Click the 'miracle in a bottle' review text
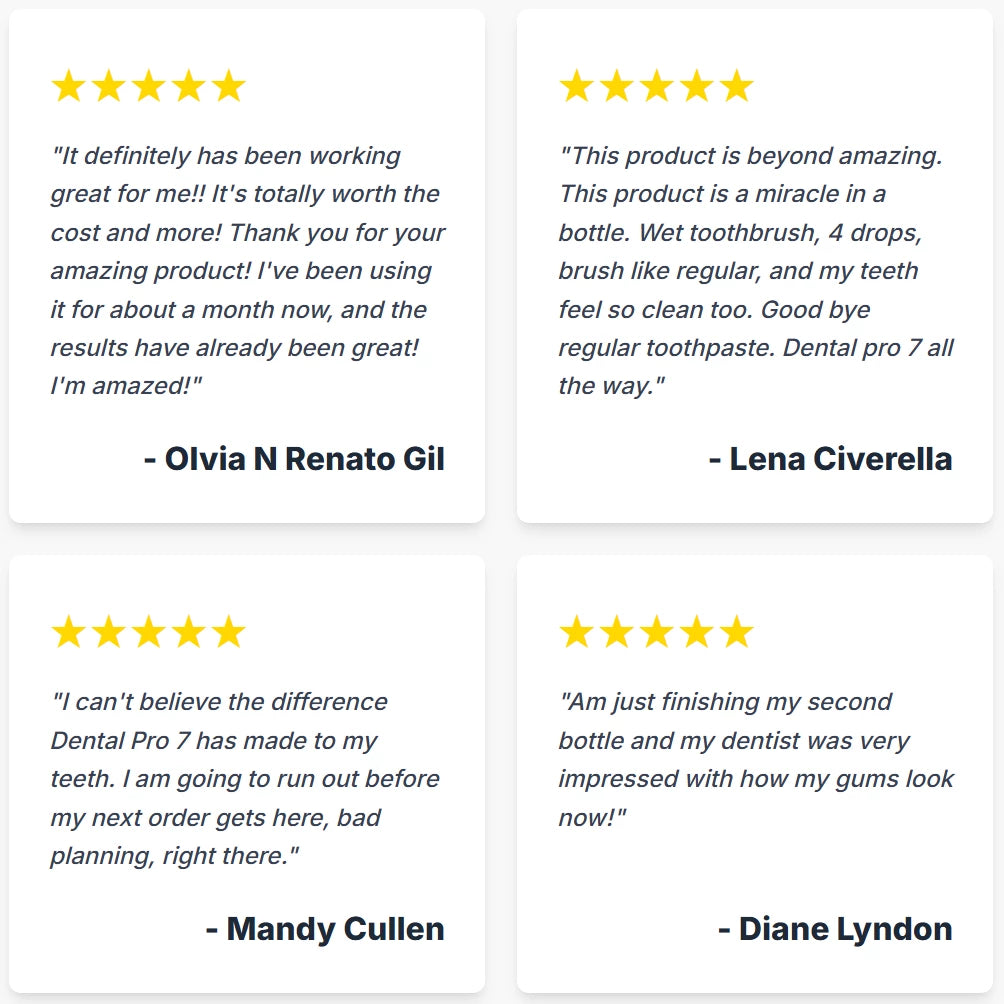Screen dimensions: 1004x1004 (x=755, y=270)
